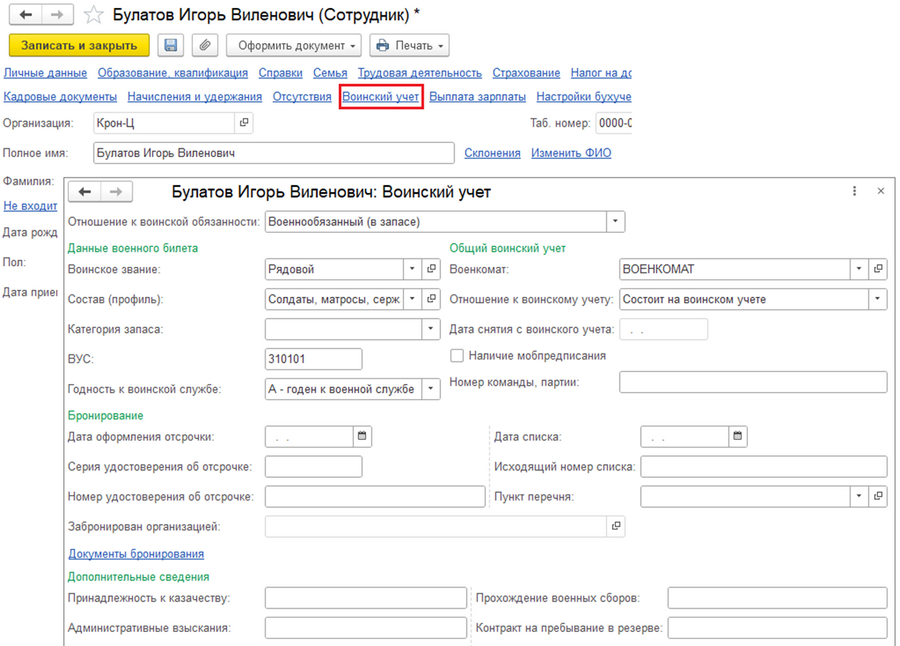Expand the Категория запаса dropdown
Image resolution: width=900 pixels, height=646 pixels.
(430, 329)
